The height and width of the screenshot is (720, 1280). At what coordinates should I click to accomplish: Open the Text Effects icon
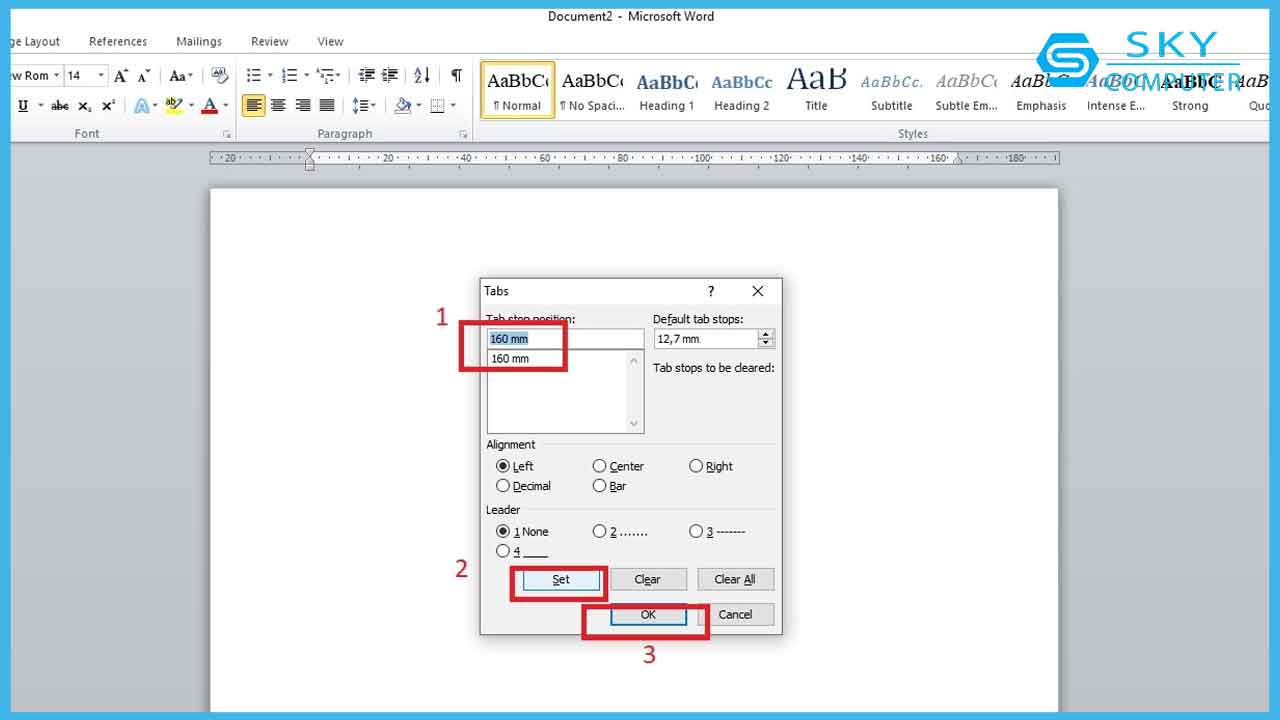click(x=141, y=105)
